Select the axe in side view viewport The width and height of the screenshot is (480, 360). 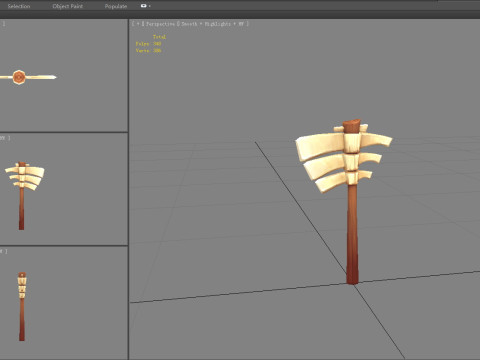click(x=22, y=307)
